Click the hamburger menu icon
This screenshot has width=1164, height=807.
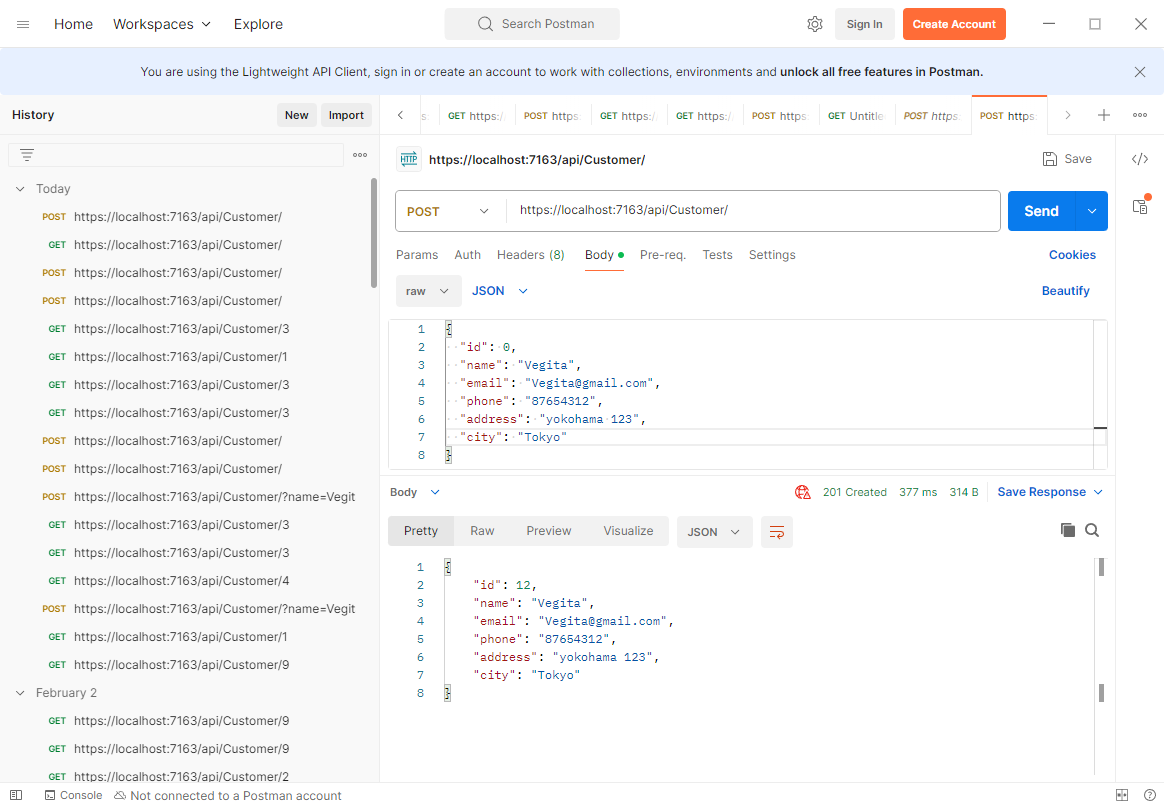pos(23,24)
